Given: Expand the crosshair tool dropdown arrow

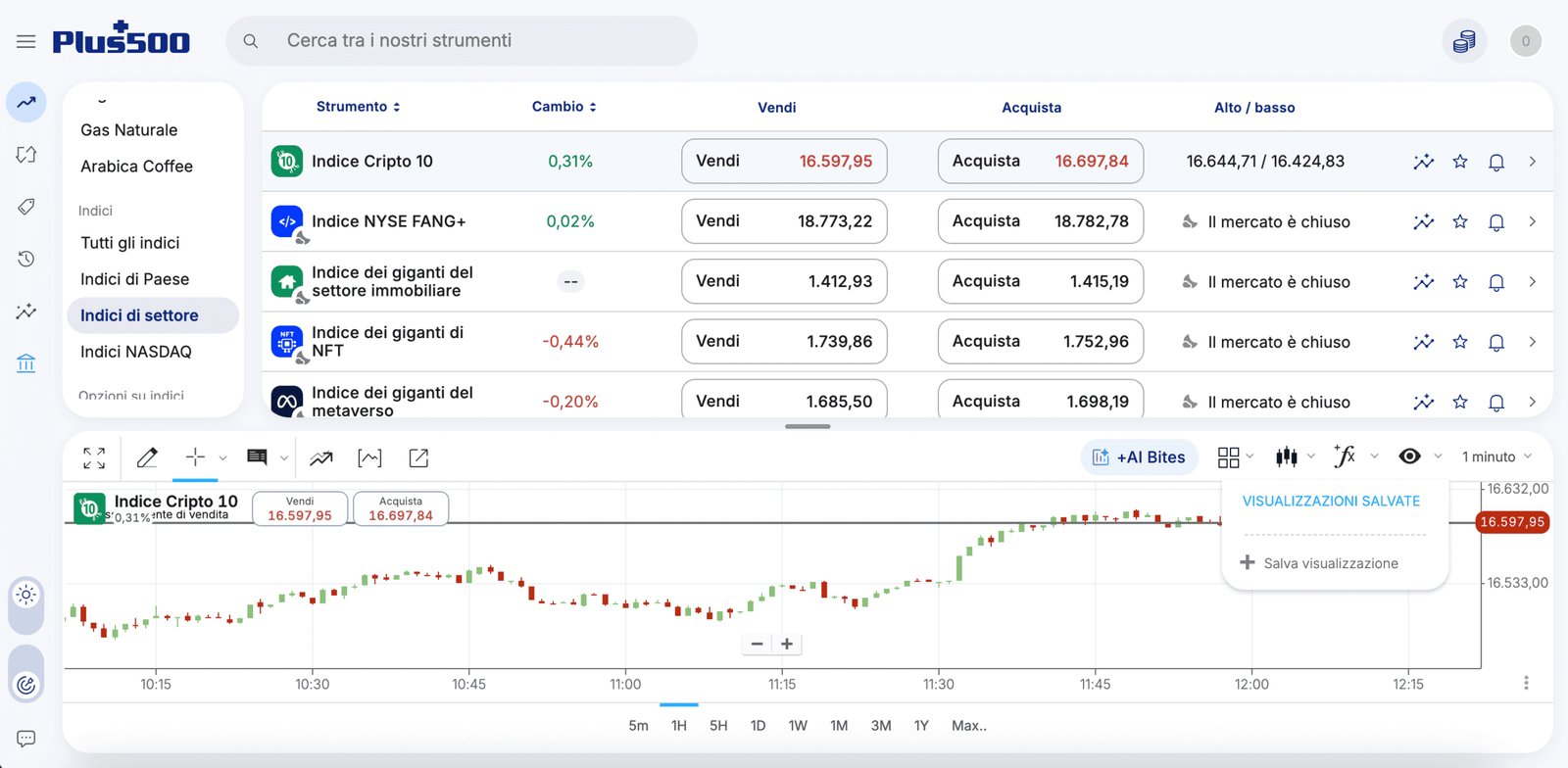Looking at the screenshot, I should 223,457.
